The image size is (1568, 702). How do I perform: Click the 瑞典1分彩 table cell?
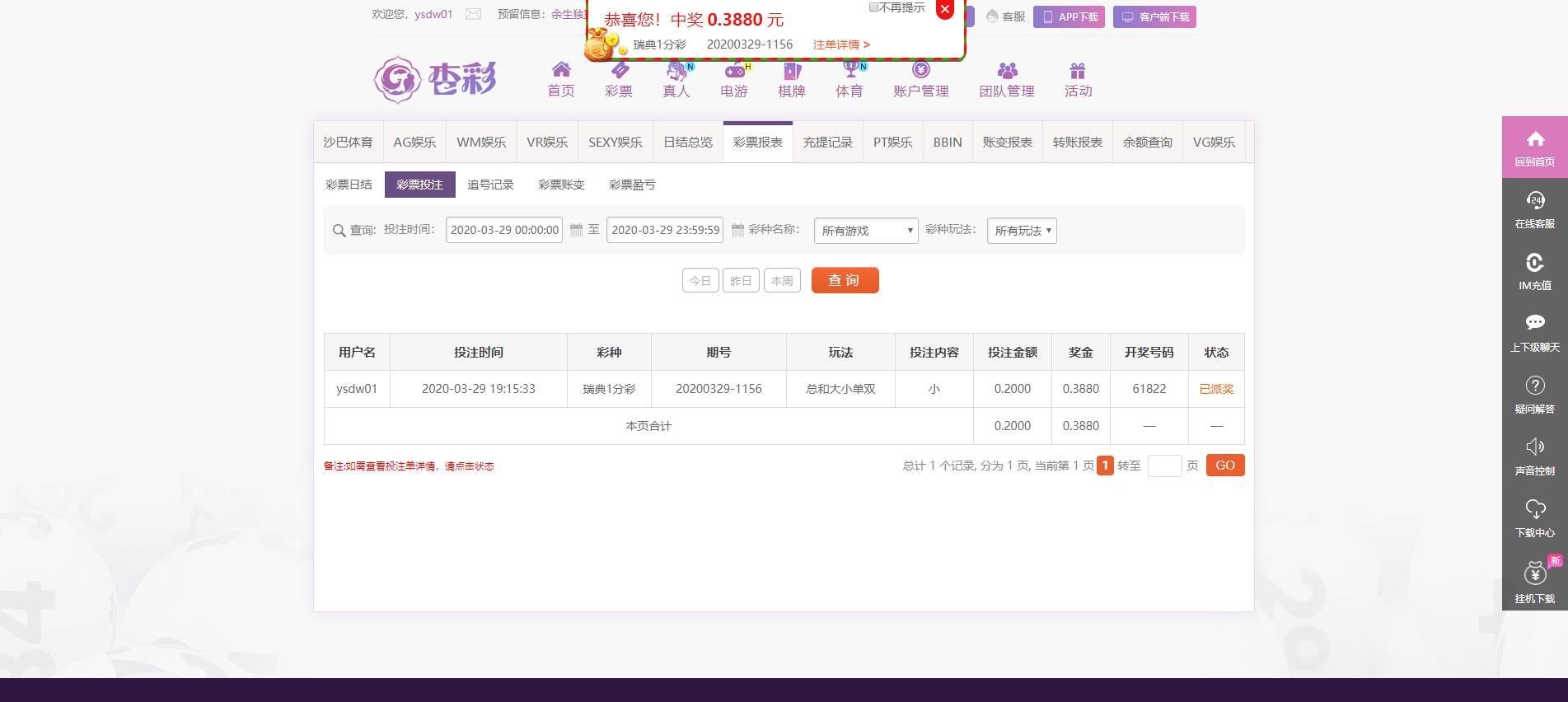[x=609, y=389]
